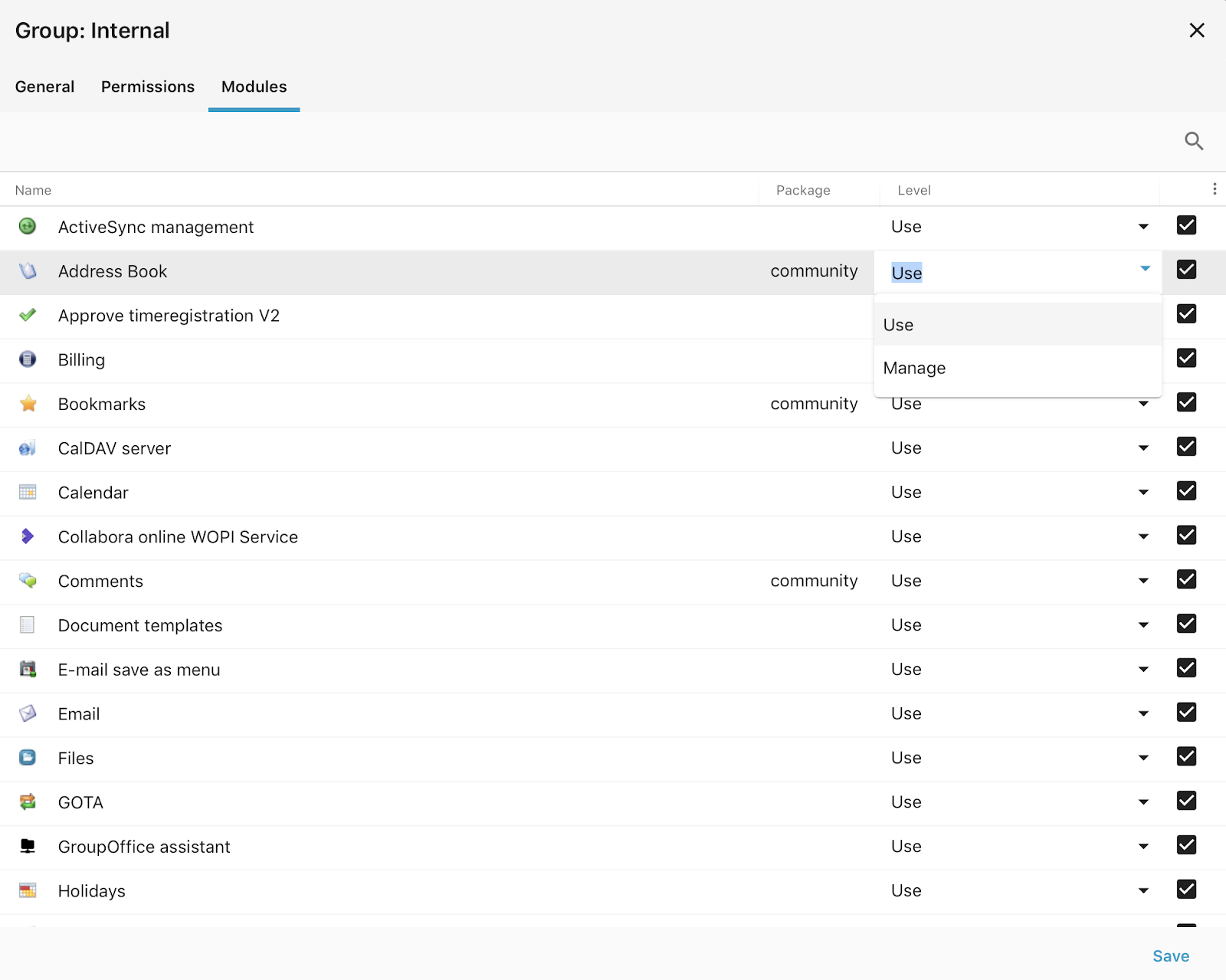
Task: Sort by the Name column header
Action: (x=34, y=190)
